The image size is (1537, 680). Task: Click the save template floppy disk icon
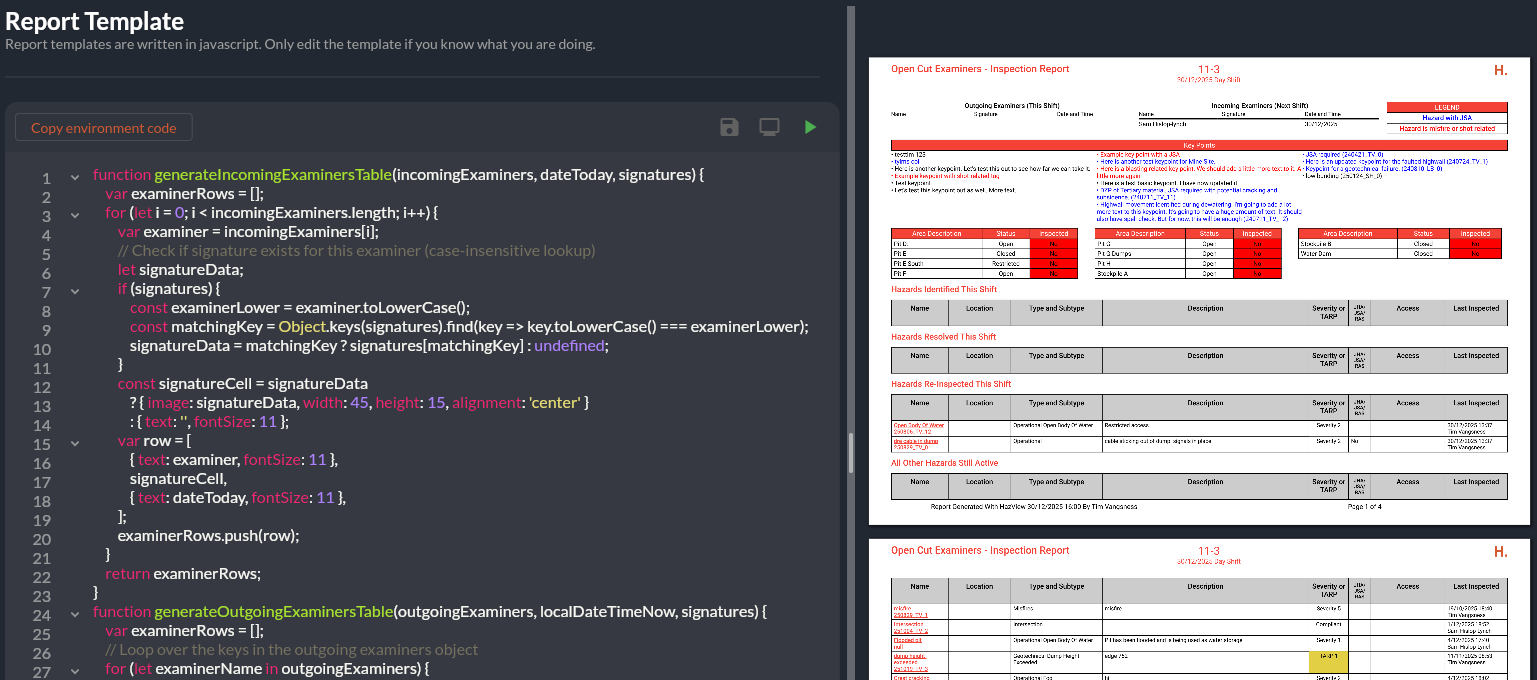pos(729,127)
